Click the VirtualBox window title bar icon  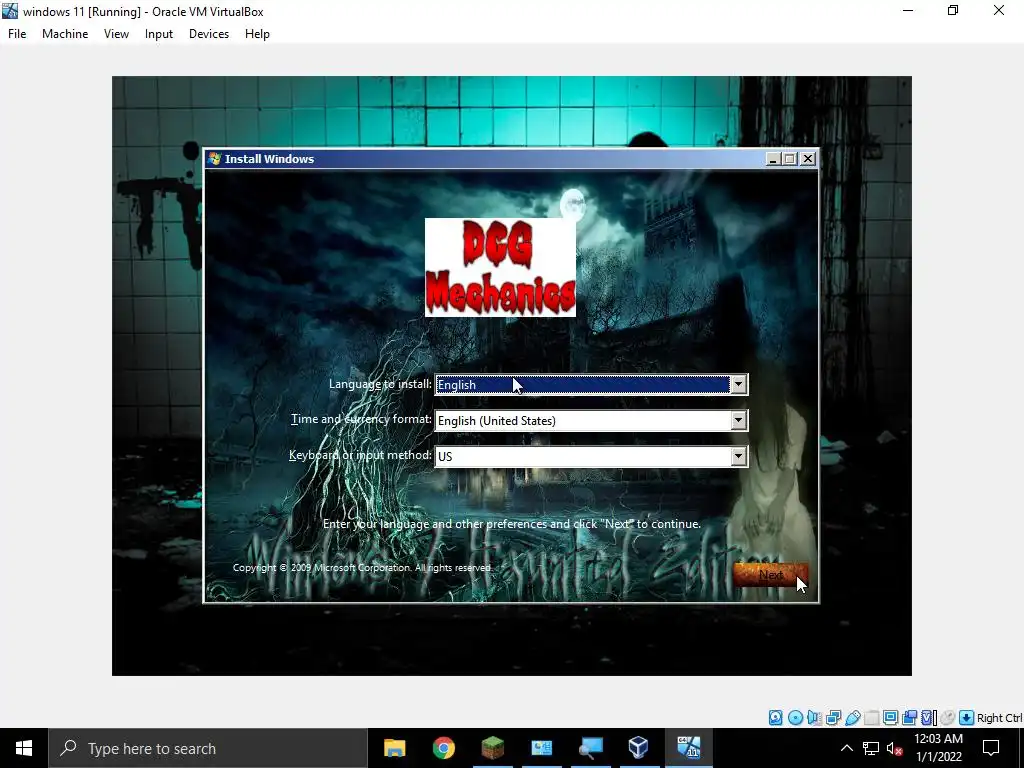(x=10, y=11)
